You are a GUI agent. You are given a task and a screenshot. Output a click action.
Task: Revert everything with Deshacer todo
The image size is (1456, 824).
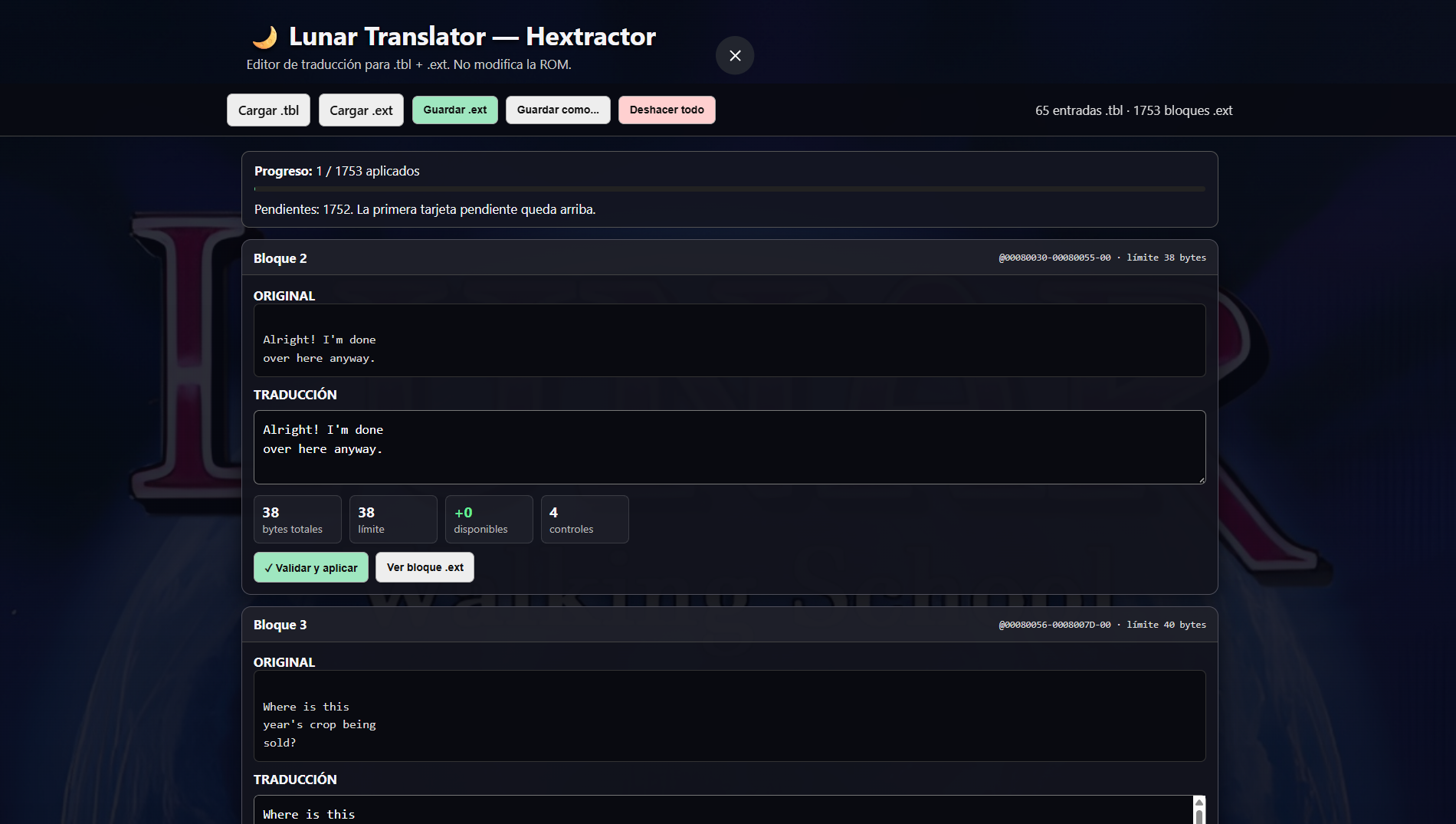coord(667,110)
